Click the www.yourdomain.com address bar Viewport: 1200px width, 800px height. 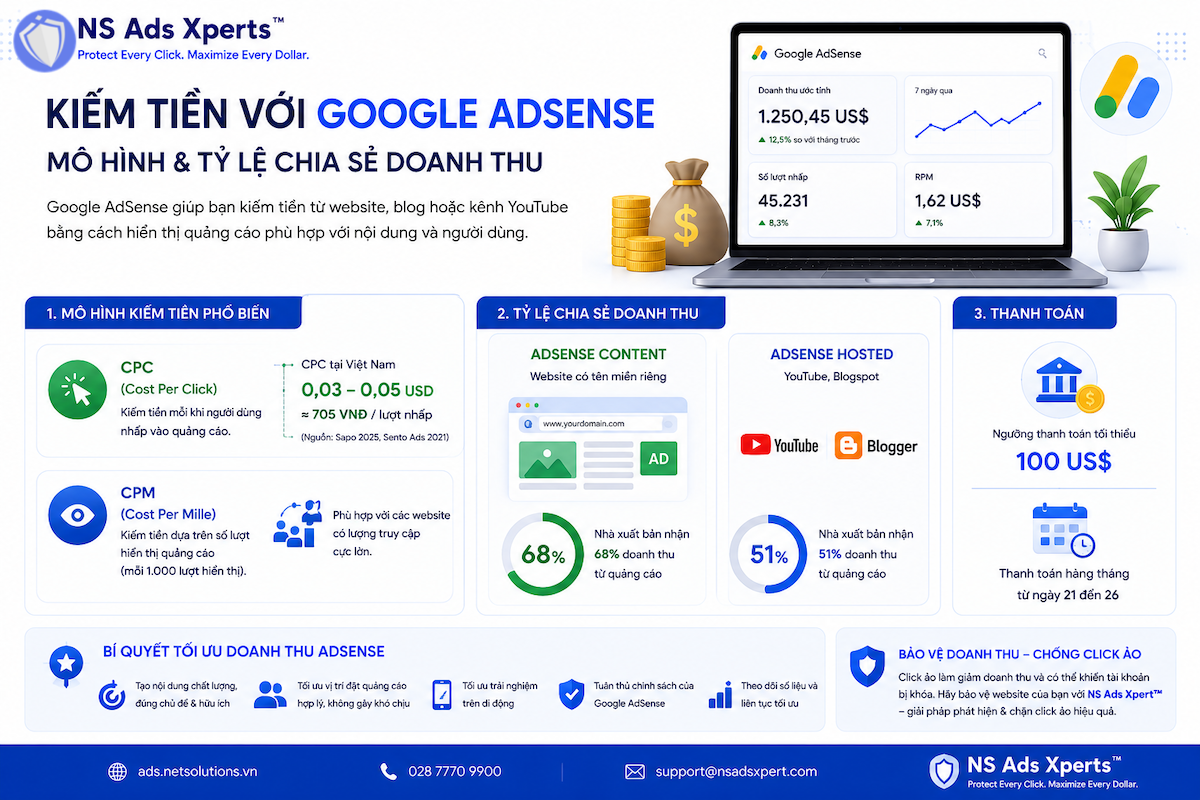click(x=598, y=424)
